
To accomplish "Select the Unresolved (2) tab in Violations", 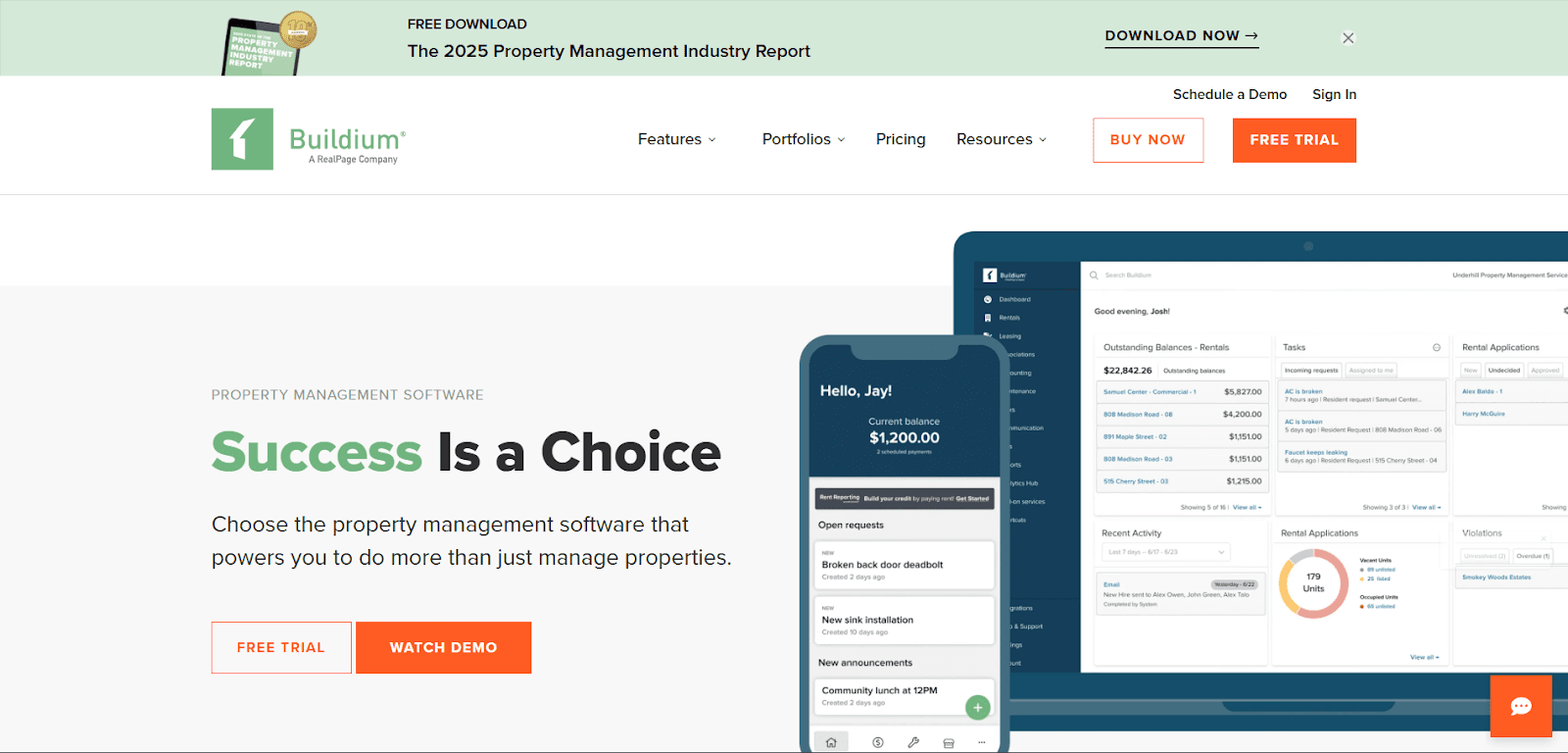I will coord(1485,556).
